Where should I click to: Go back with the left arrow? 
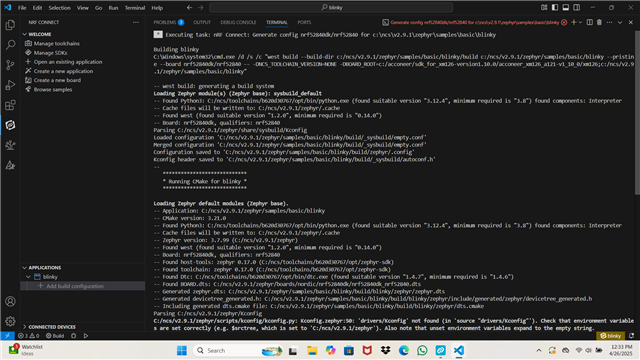click(189, 8)
